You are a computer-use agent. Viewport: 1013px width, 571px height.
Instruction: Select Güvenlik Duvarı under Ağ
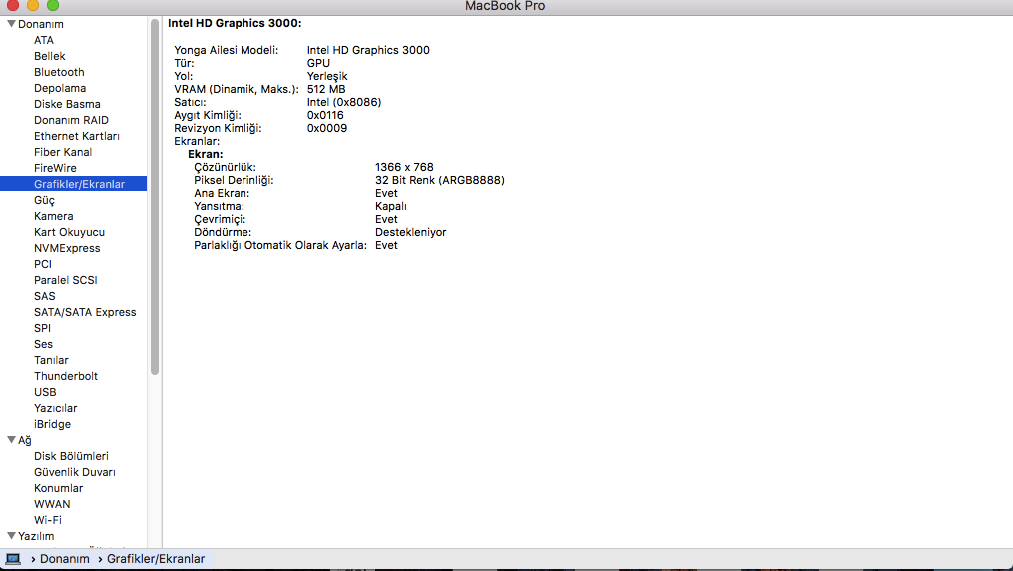[x=75, y=472]
